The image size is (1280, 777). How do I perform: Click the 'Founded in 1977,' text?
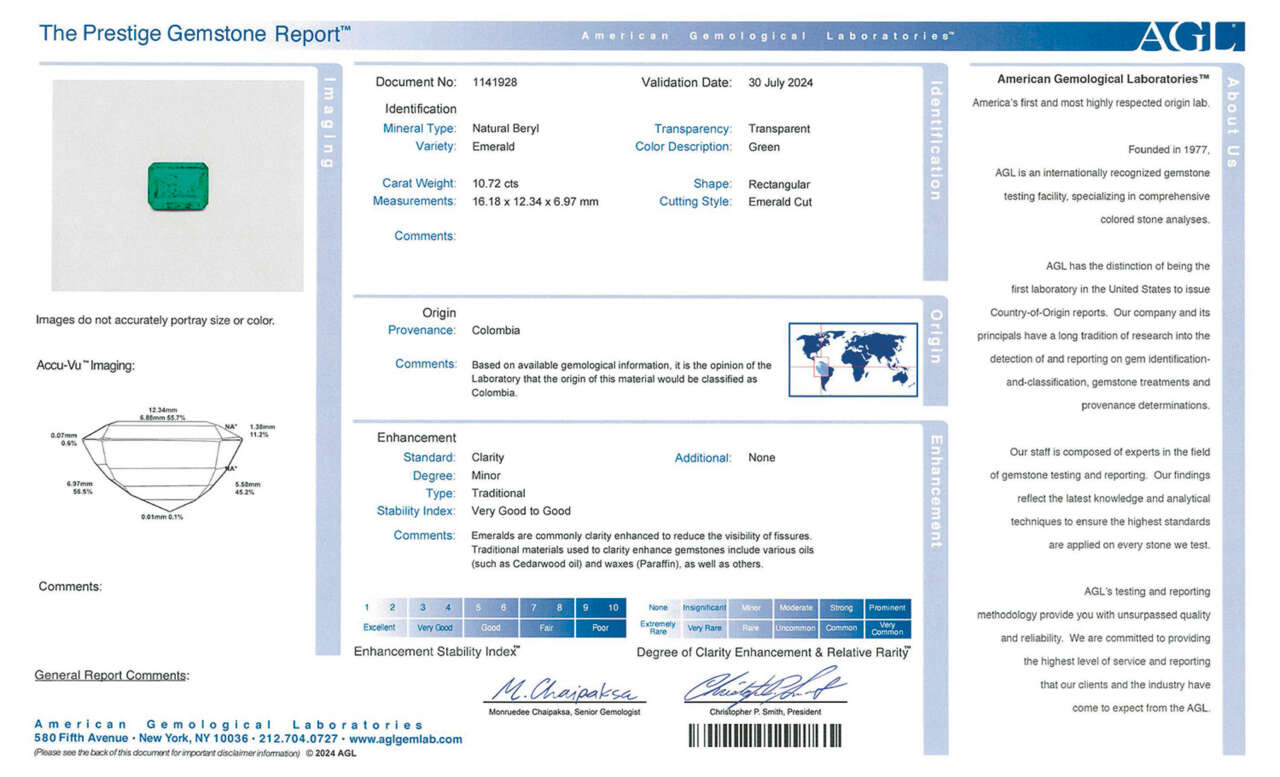coord(1169,150)
